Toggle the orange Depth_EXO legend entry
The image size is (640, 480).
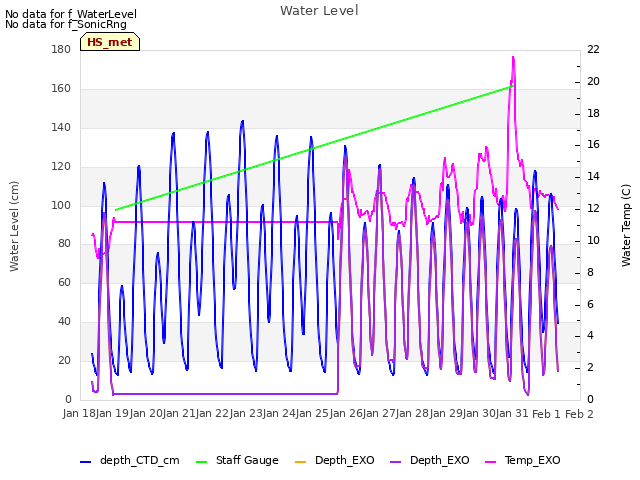[x=334, y=460]
